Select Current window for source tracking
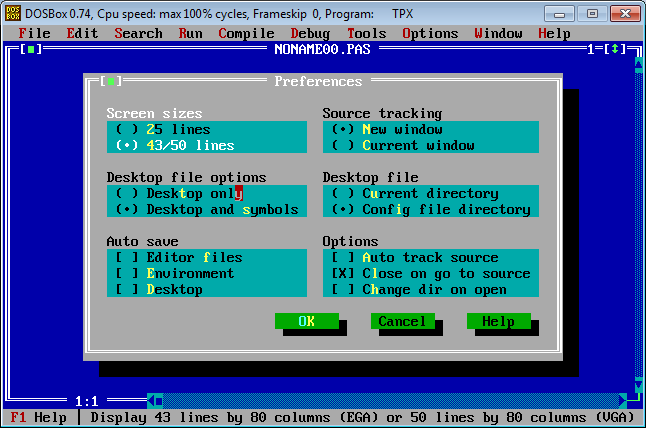The height and width of the screenshot is (428, 646). click(343, 145)
